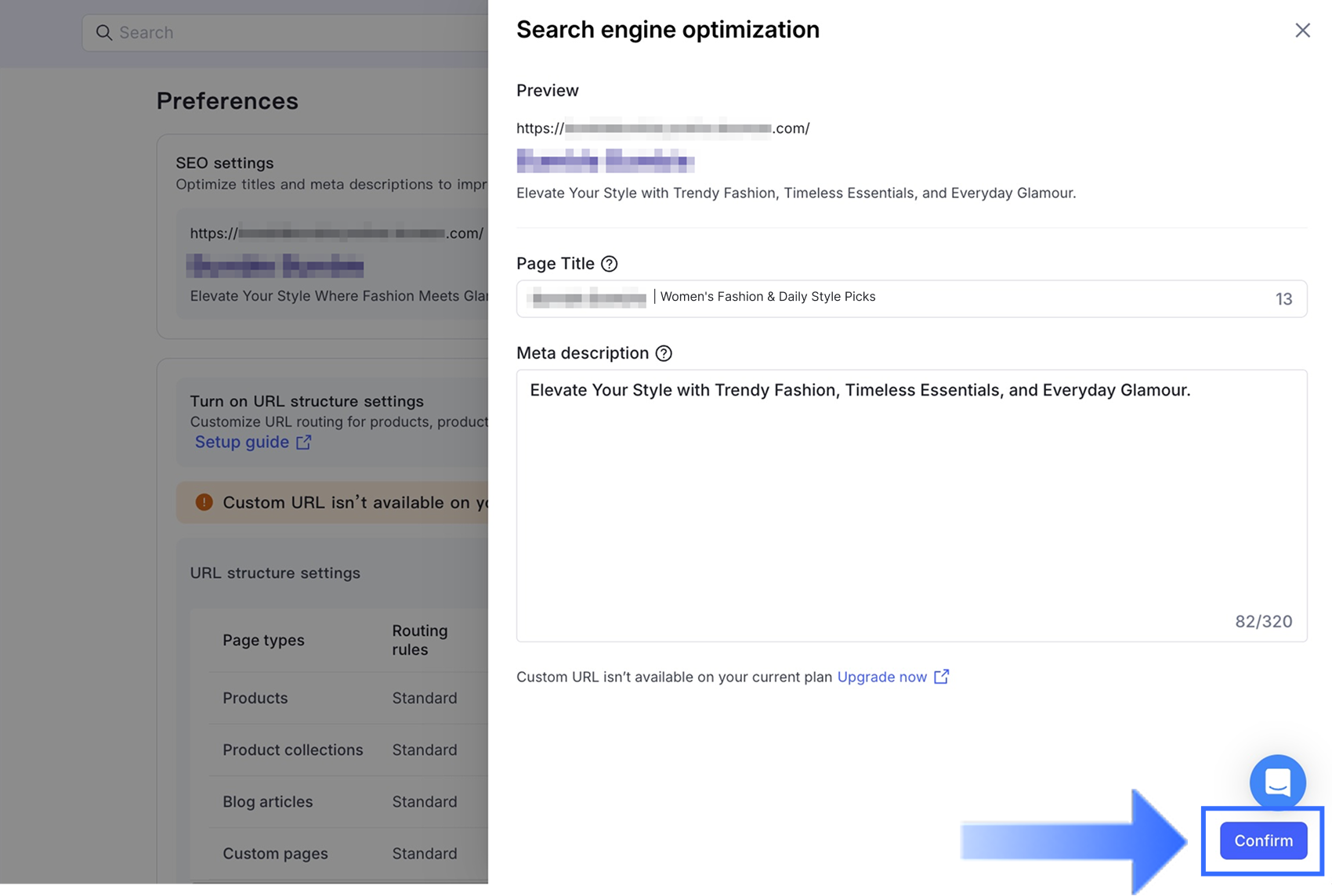Click the orange warning icon in banner
Screen dimensions: 1332x896
204,502
